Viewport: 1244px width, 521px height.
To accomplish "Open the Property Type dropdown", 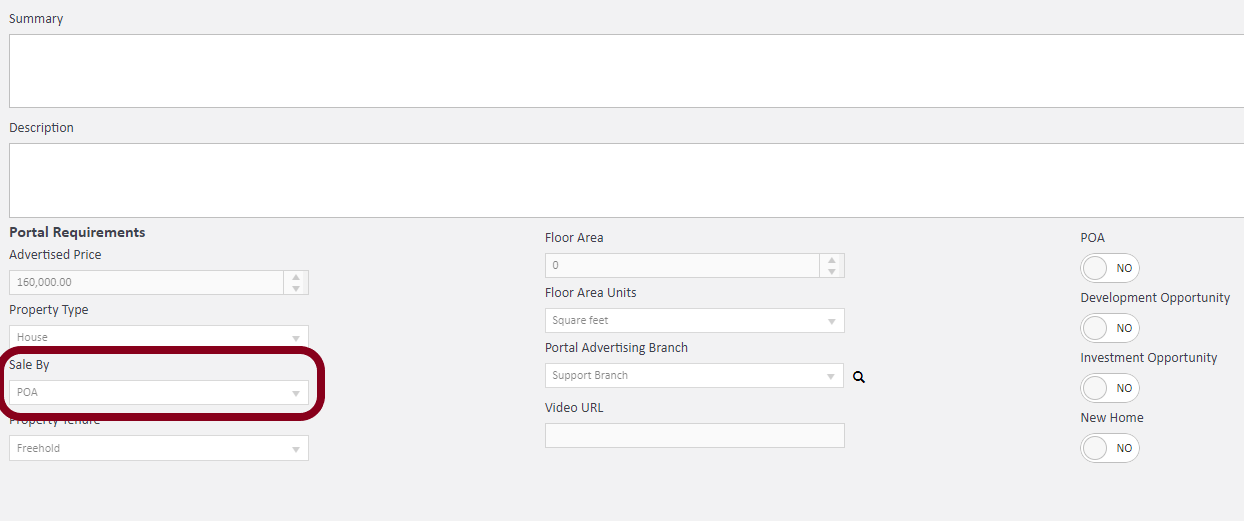I will [x=159, y=338].
